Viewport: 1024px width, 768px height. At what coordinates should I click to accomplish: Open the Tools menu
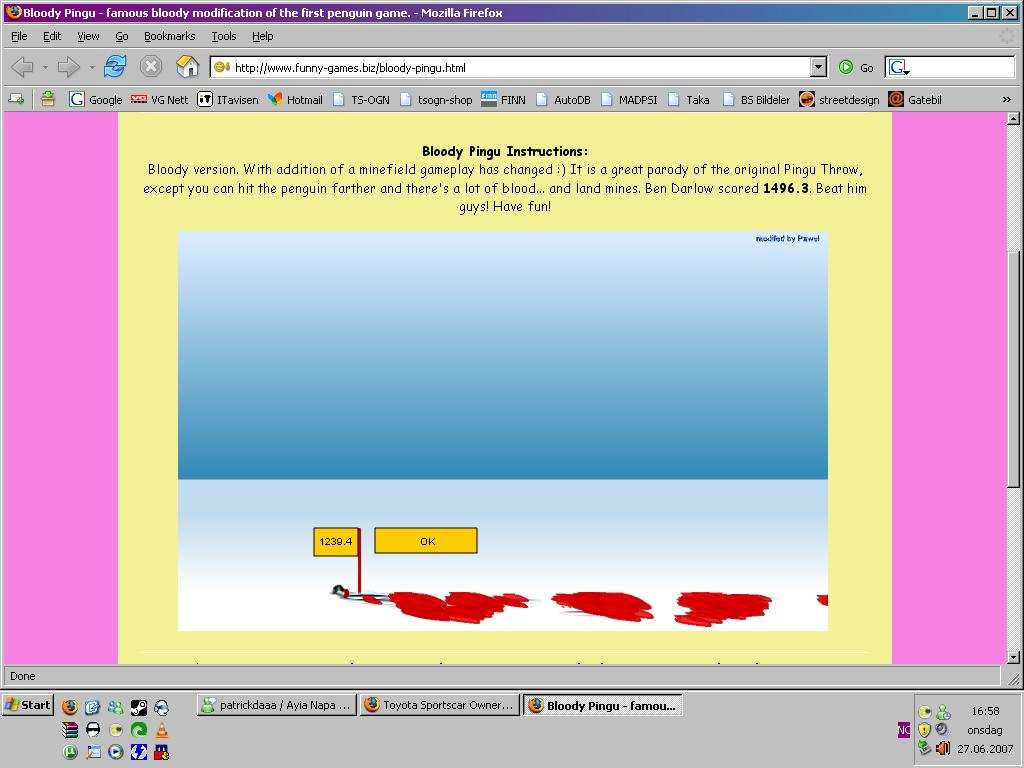[223, 36]
